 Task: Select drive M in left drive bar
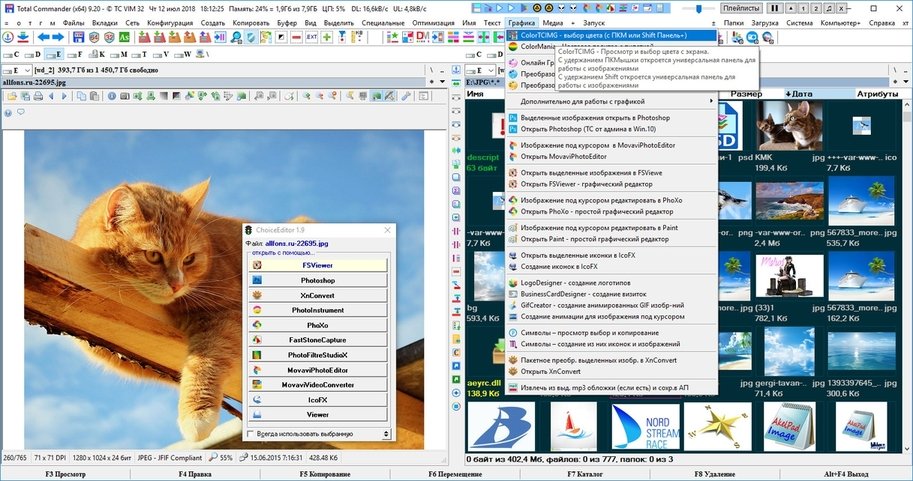(x=118, y=54)
